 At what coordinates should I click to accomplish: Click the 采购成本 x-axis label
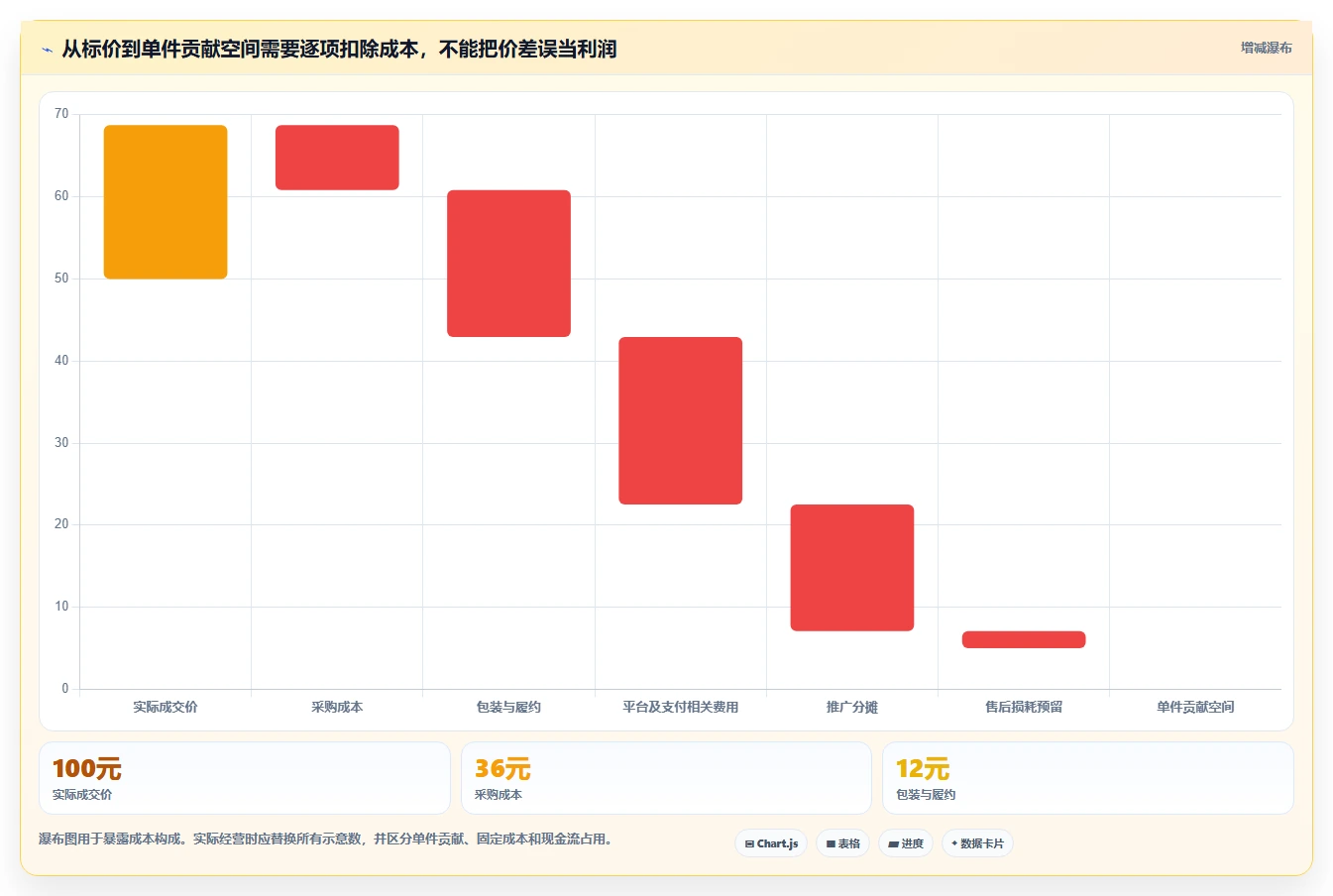tap(337, 707)
